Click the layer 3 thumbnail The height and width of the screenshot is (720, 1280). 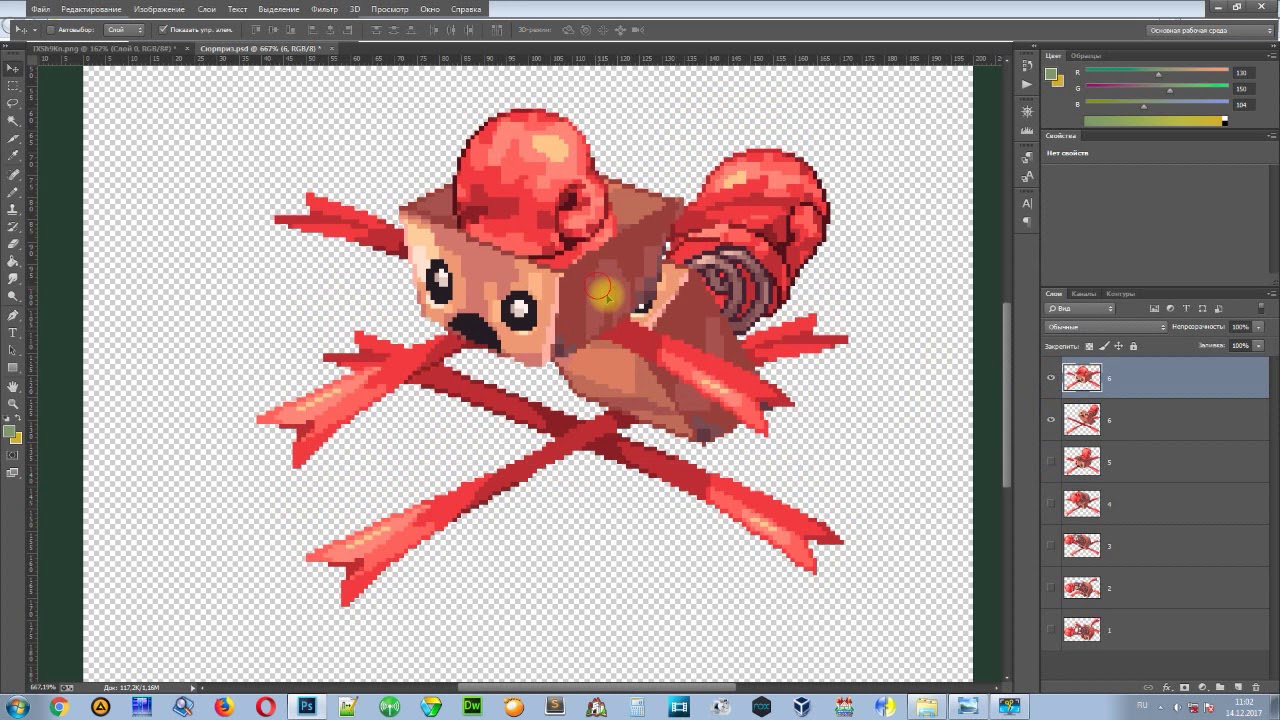tap(1082, 546)
